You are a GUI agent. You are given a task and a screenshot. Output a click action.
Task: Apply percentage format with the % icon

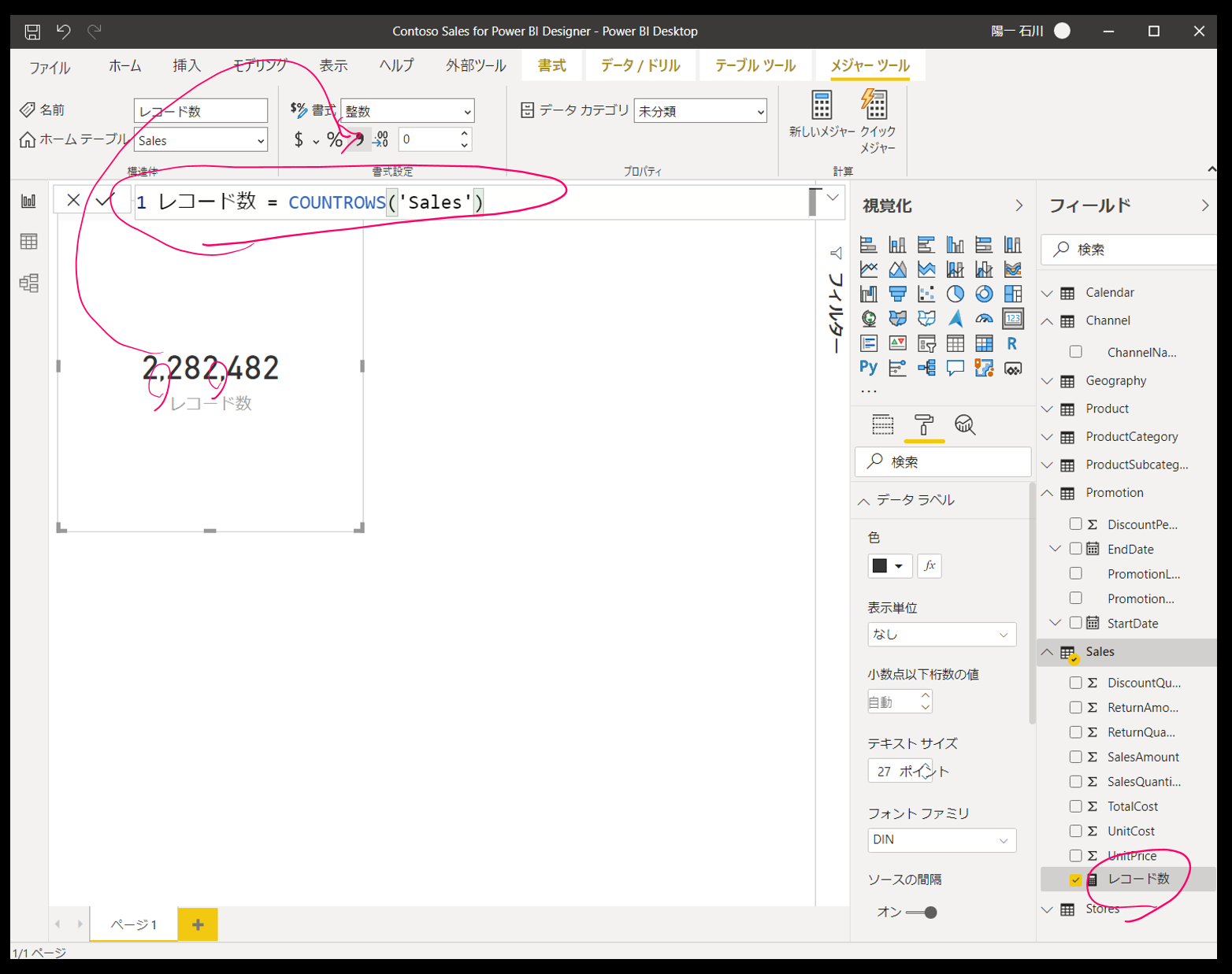(335, 140)
